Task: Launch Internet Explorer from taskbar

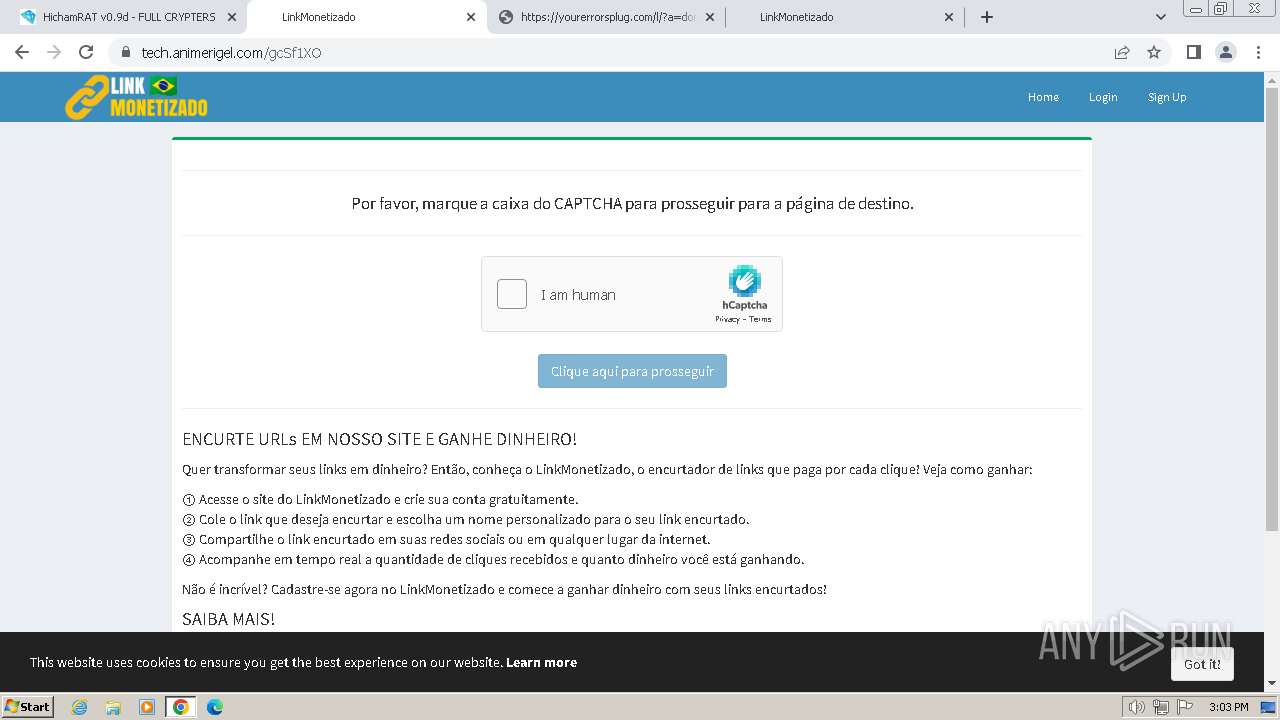Action: [x=80, y=707]
